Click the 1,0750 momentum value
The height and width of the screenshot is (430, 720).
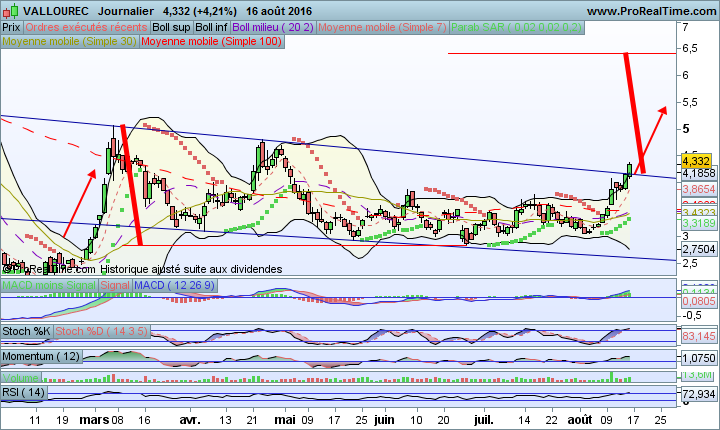click(698, 358)
